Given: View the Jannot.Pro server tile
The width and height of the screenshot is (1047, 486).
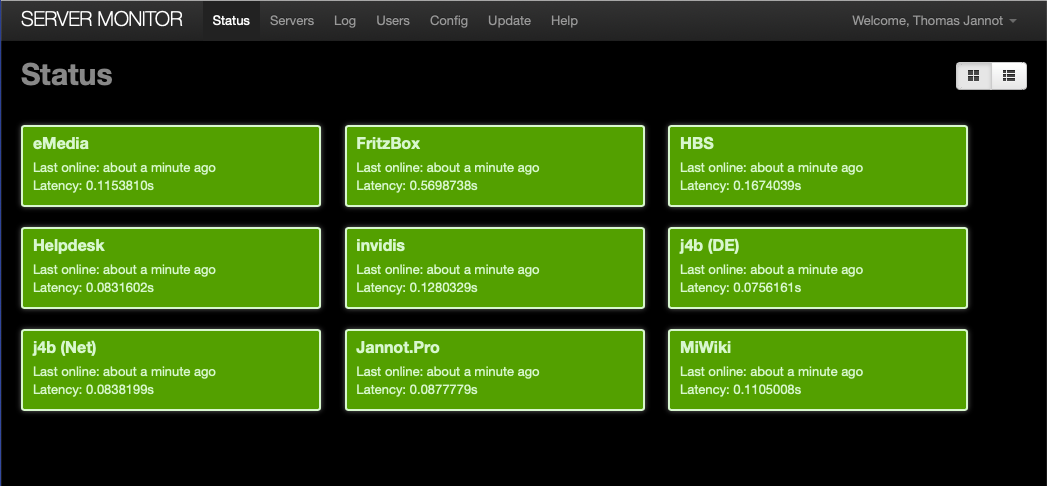Looking at the screenshot, I should point(494,370).
